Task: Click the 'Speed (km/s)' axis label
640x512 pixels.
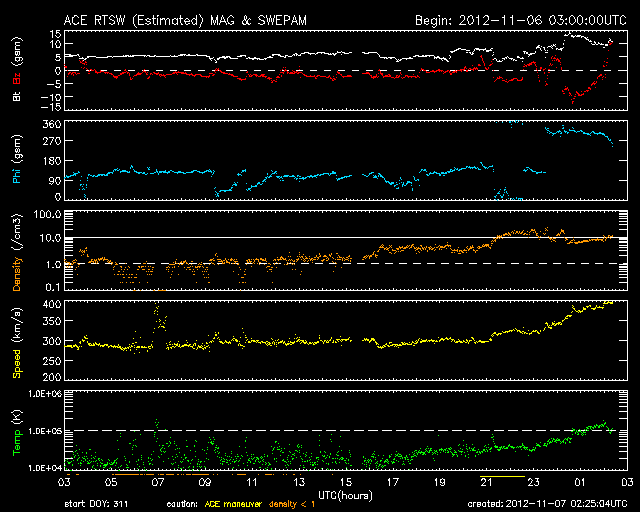Action: click(17, 343)
